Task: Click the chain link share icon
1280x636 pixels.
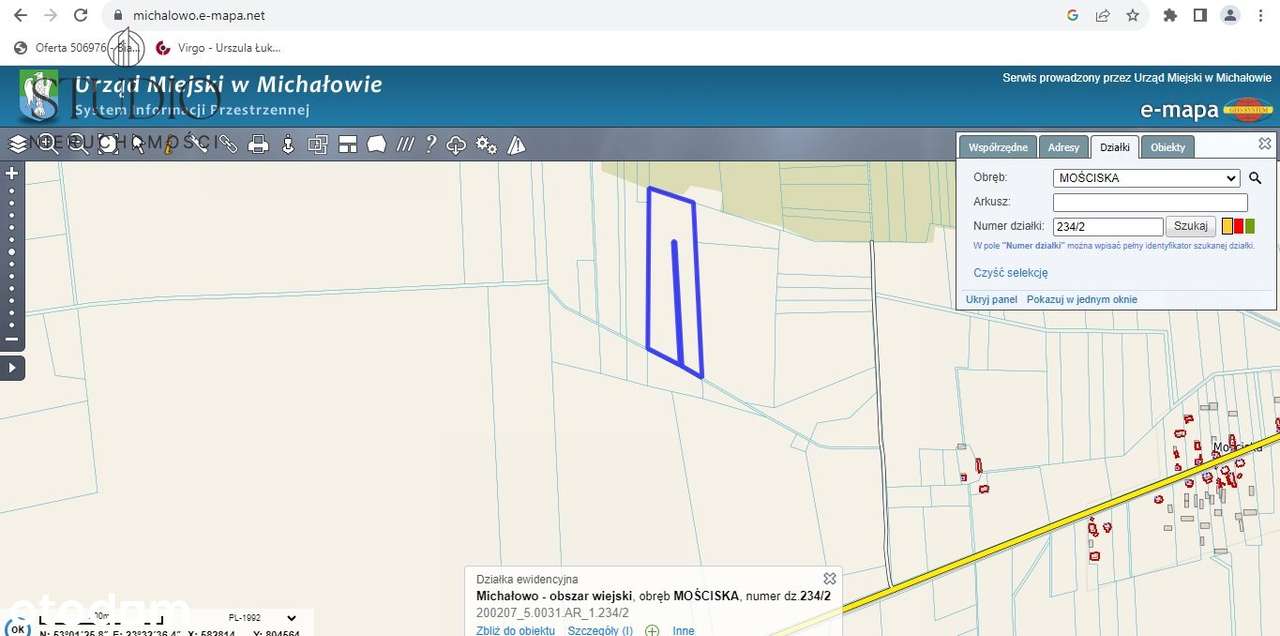Action: (x=228, y=145)
